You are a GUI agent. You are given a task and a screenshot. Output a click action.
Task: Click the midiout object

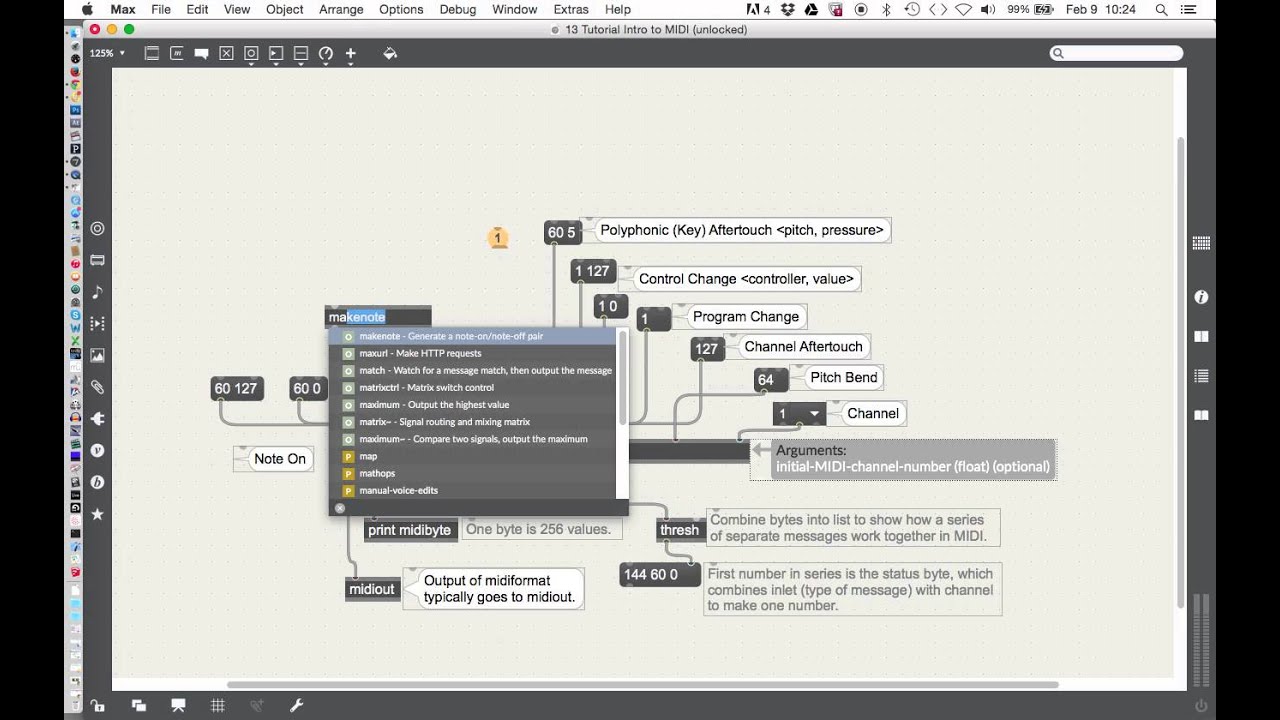pyautogui.click(x=372, y=589)
